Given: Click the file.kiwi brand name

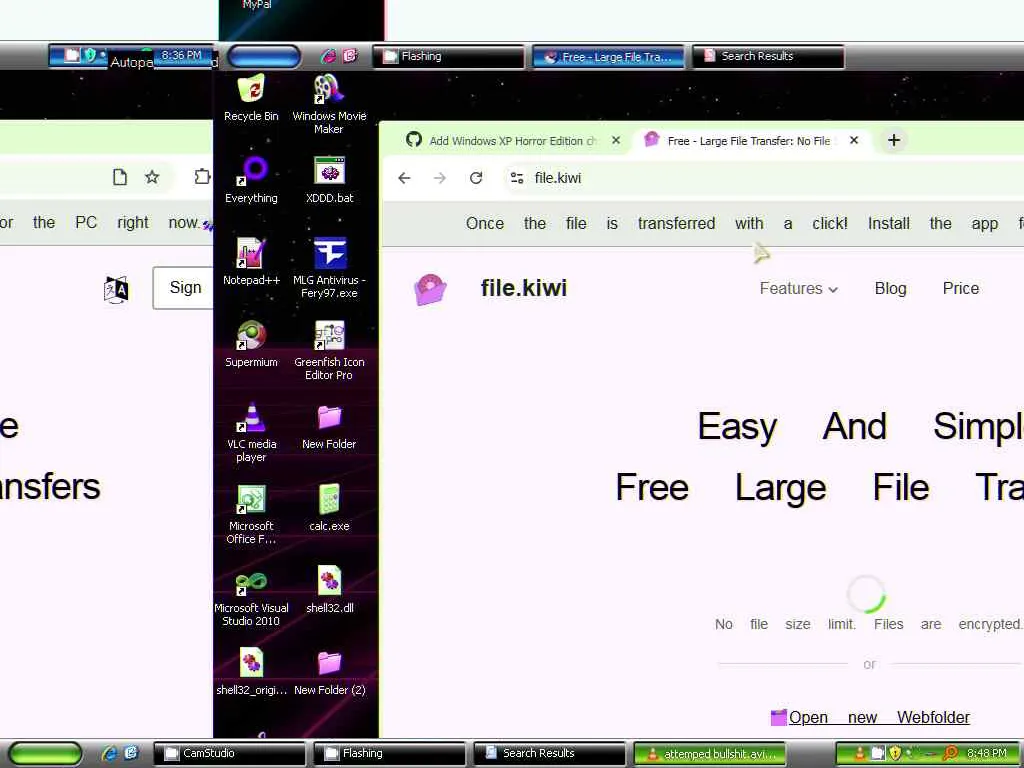Looking at the screenshot, I should (524, 288).
